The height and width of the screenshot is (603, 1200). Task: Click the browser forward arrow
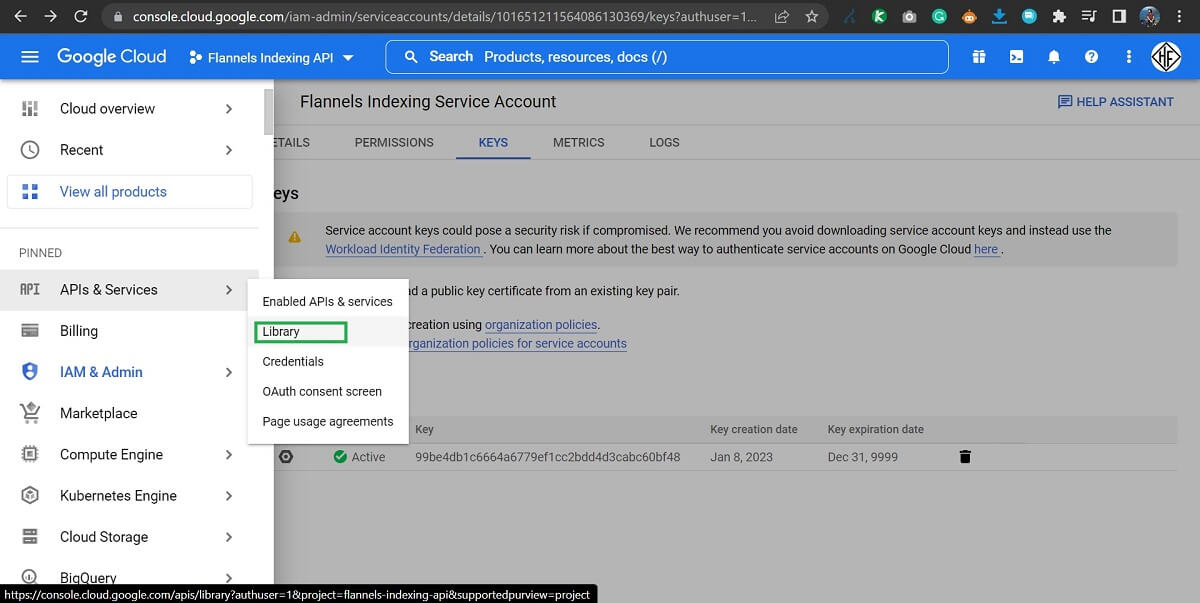pyautogui.click(x=51, y=16)
